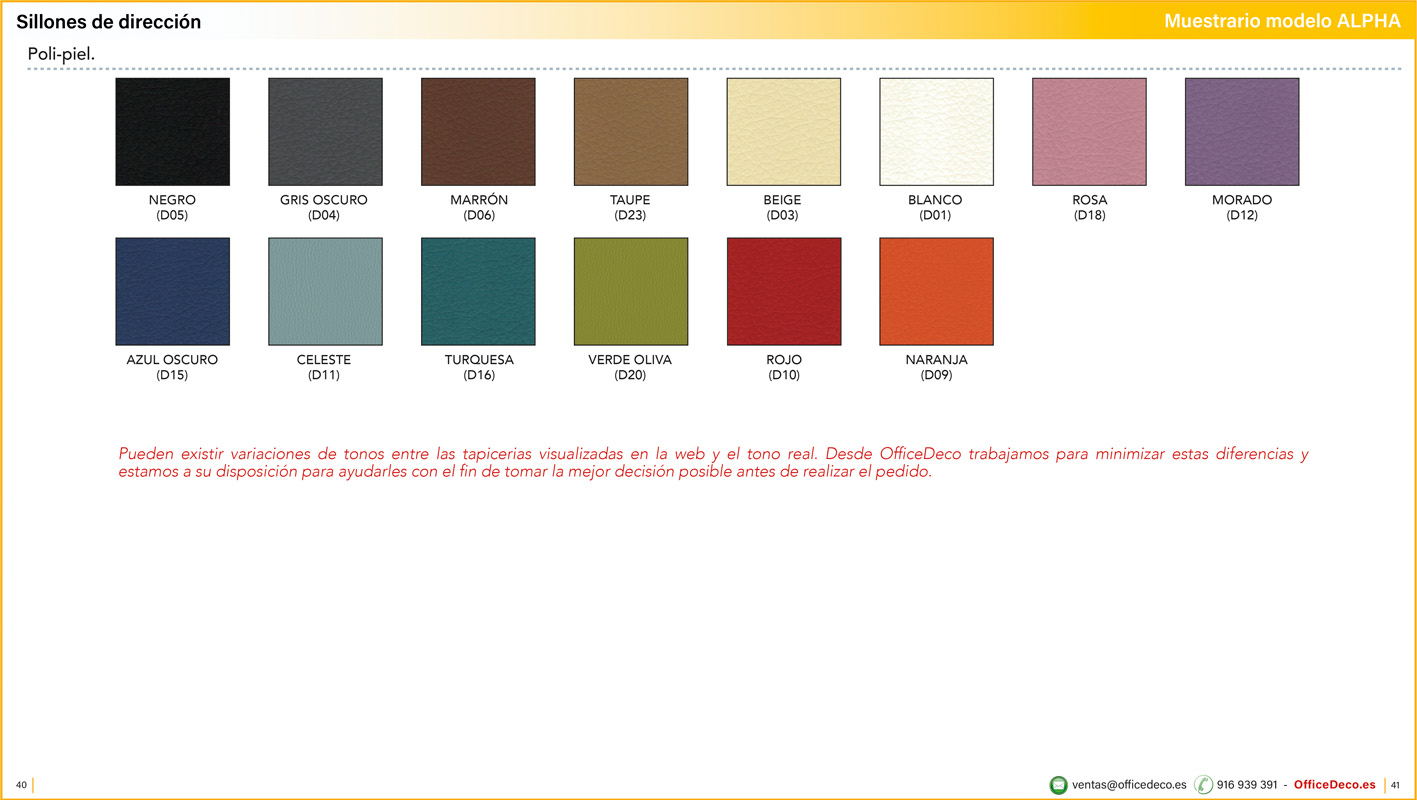Click the '(D09)' code under NARANJA
This screenshot has height=800, width=1417.
[x=936, y=375]
